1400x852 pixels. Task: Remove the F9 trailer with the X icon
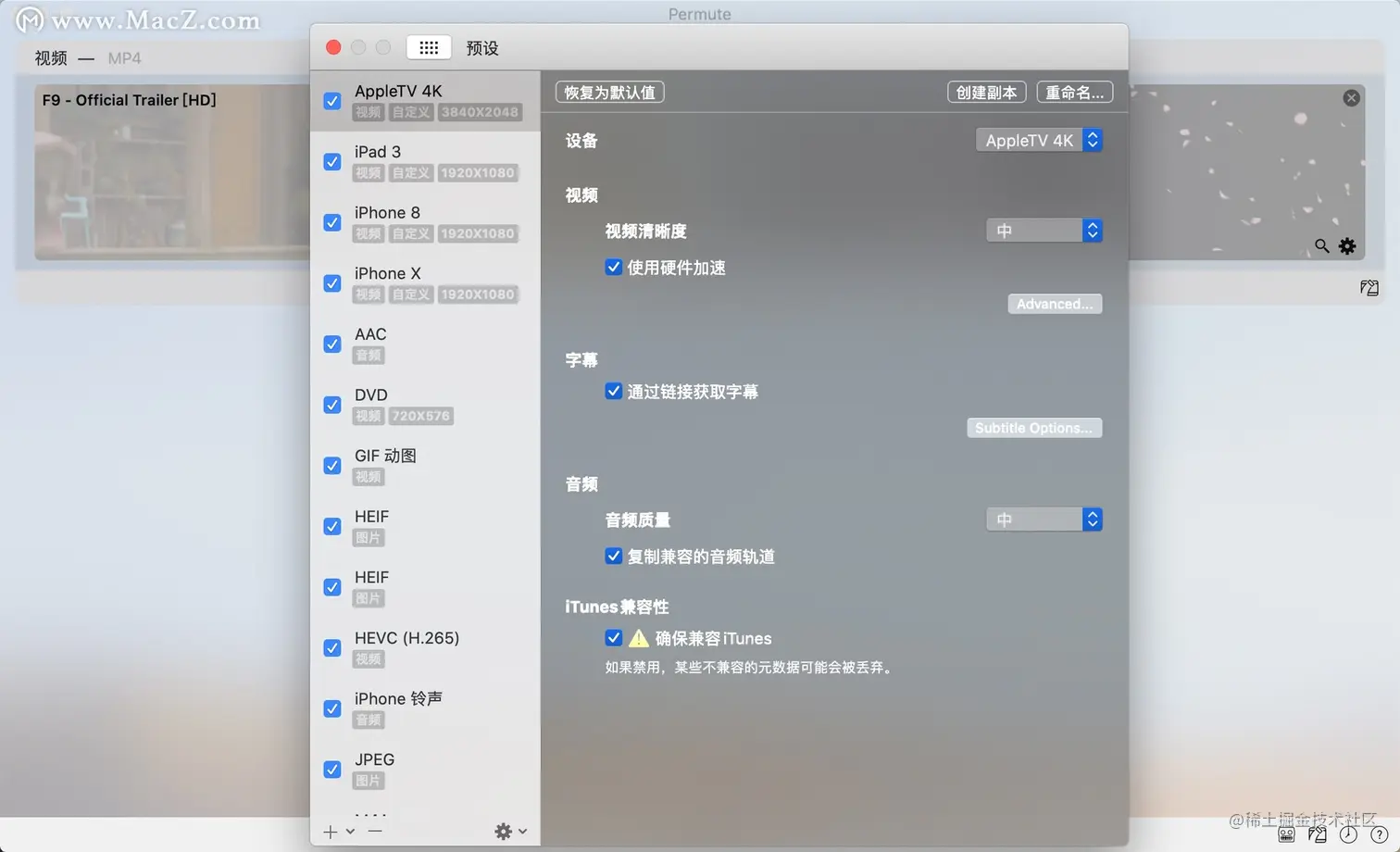pos(1351,98)
